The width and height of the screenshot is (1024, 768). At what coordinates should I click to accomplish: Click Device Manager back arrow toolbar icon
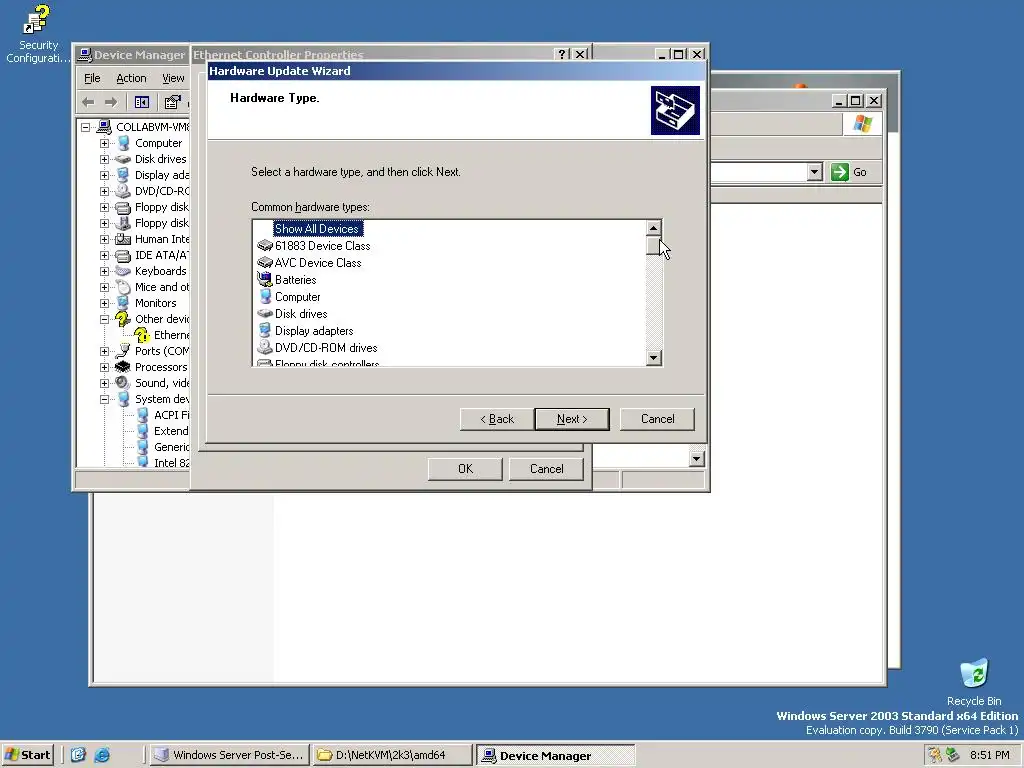click(89, 102)
